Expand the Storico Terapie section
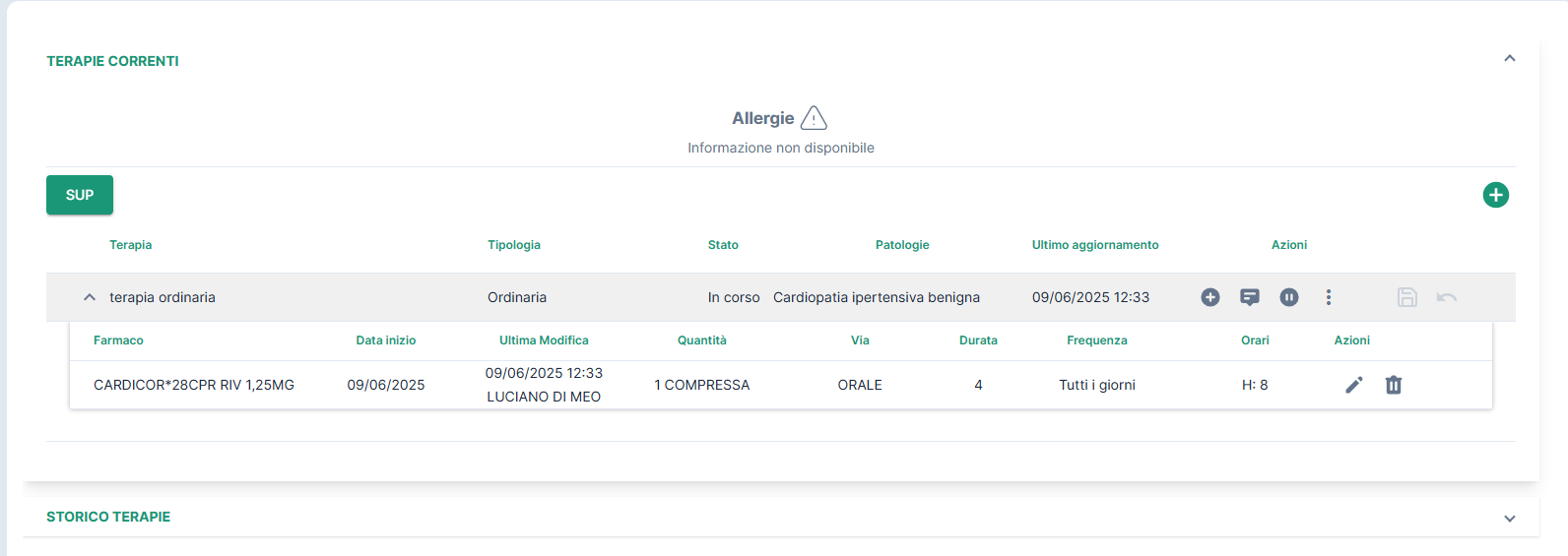The image size is (1568, 556). pyautogui.click(x=1510, y=519)
